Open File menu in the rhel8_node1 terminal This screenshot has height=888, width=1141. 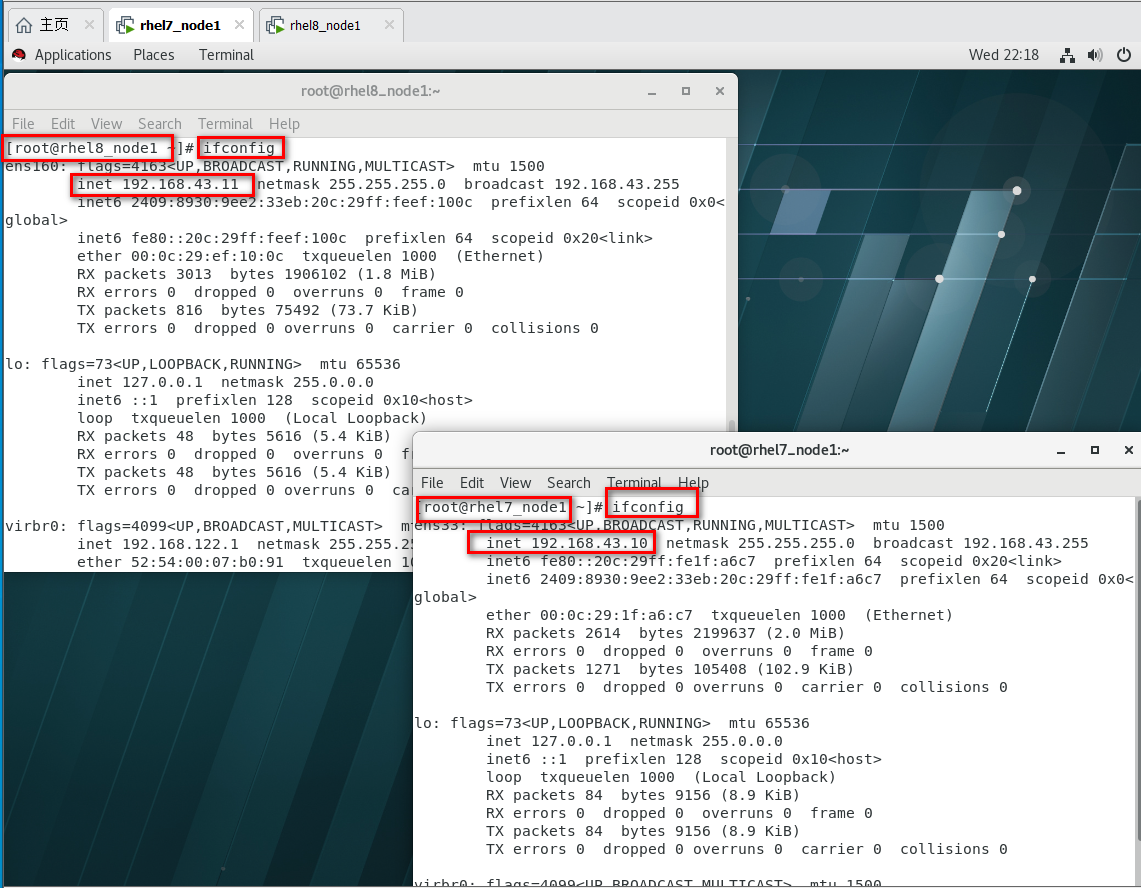click(23, 124)
